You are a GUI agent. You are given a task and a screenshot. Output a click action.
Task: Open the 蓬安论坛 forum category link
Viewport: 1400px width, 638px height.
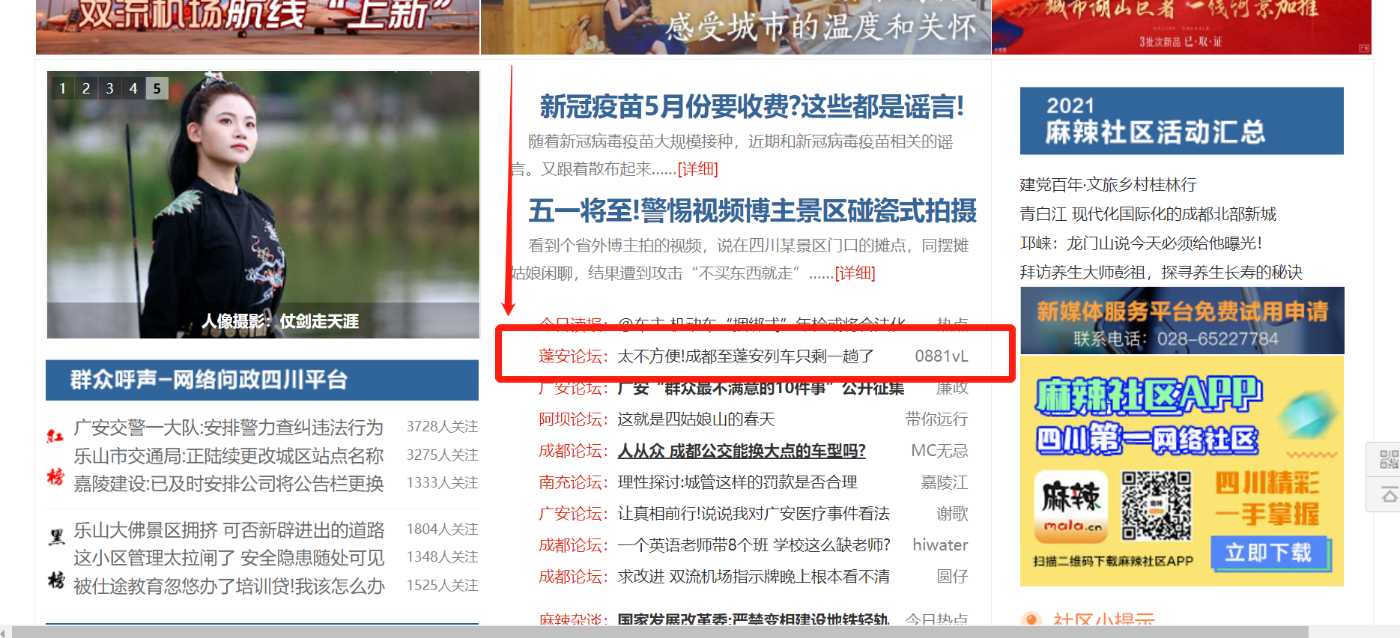[573, 355]
